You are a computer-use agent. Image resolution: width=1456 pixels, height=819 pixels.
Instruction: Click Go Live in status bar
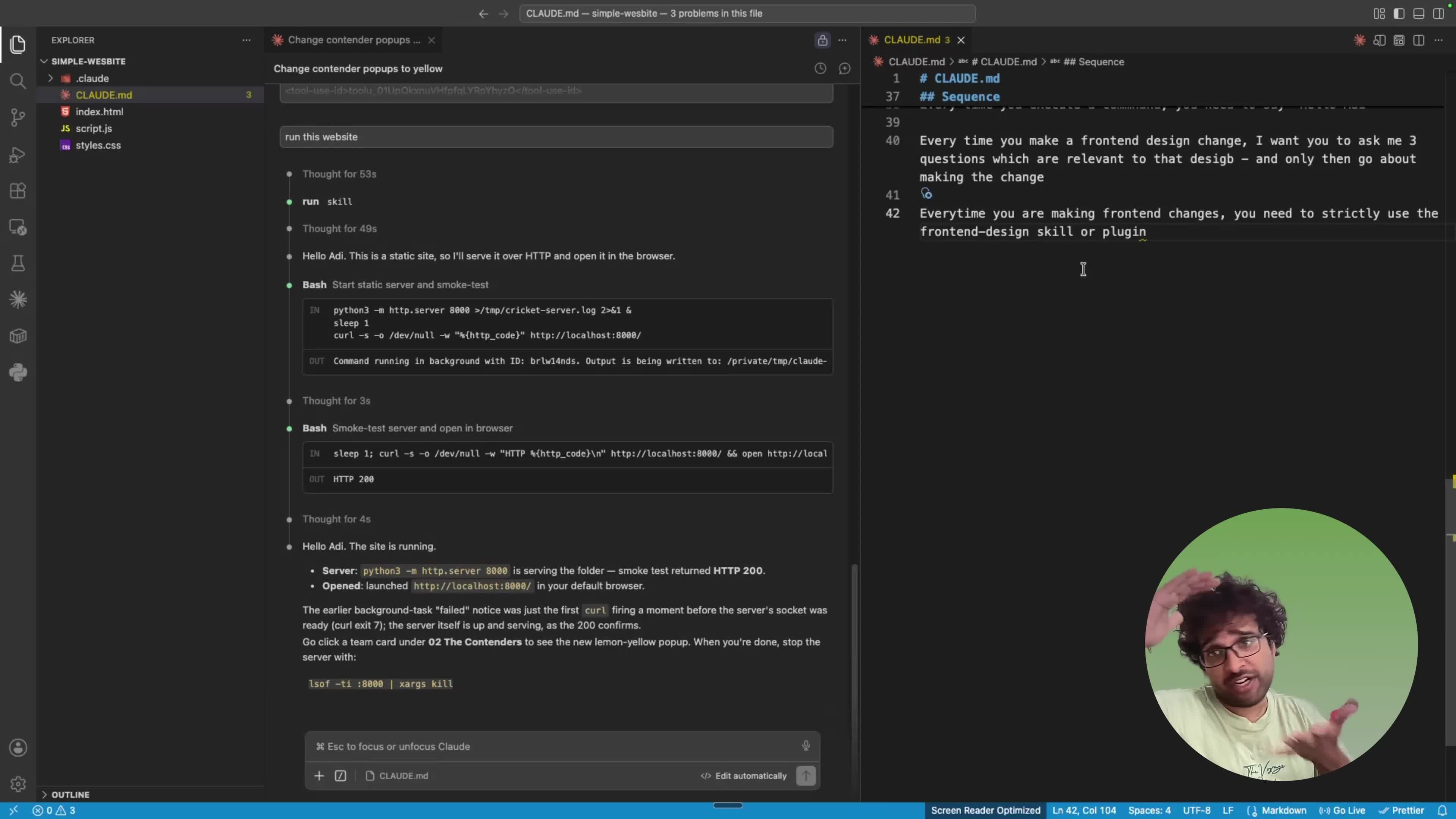pyautogui.click(x=1342, y=811)
